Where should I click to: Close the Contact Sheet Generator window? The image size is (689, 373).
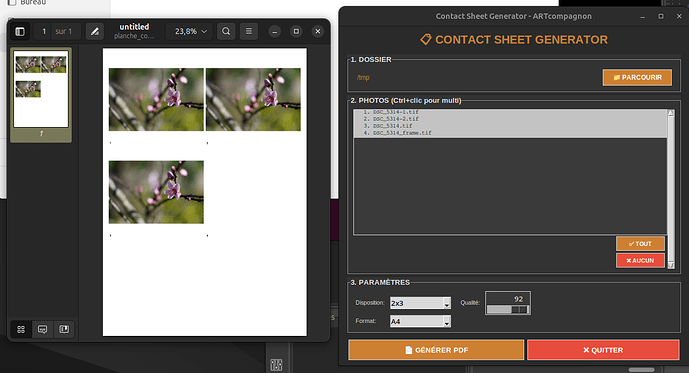point(679,16)
